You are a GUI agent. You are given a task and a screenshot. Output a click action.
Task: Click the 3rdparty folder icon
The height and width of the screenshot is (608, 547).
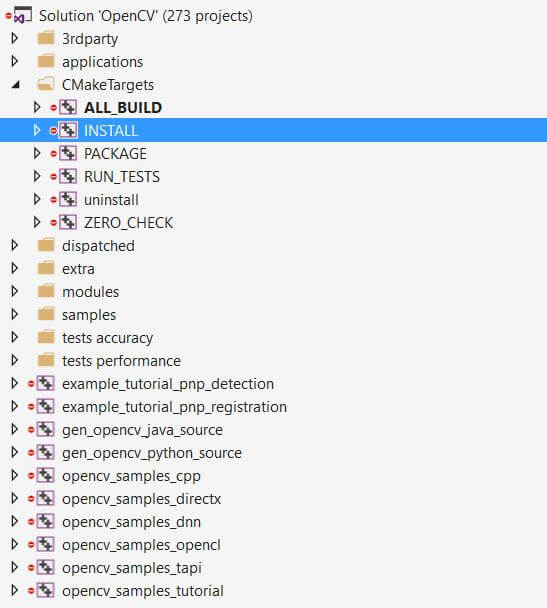point(46,38)
